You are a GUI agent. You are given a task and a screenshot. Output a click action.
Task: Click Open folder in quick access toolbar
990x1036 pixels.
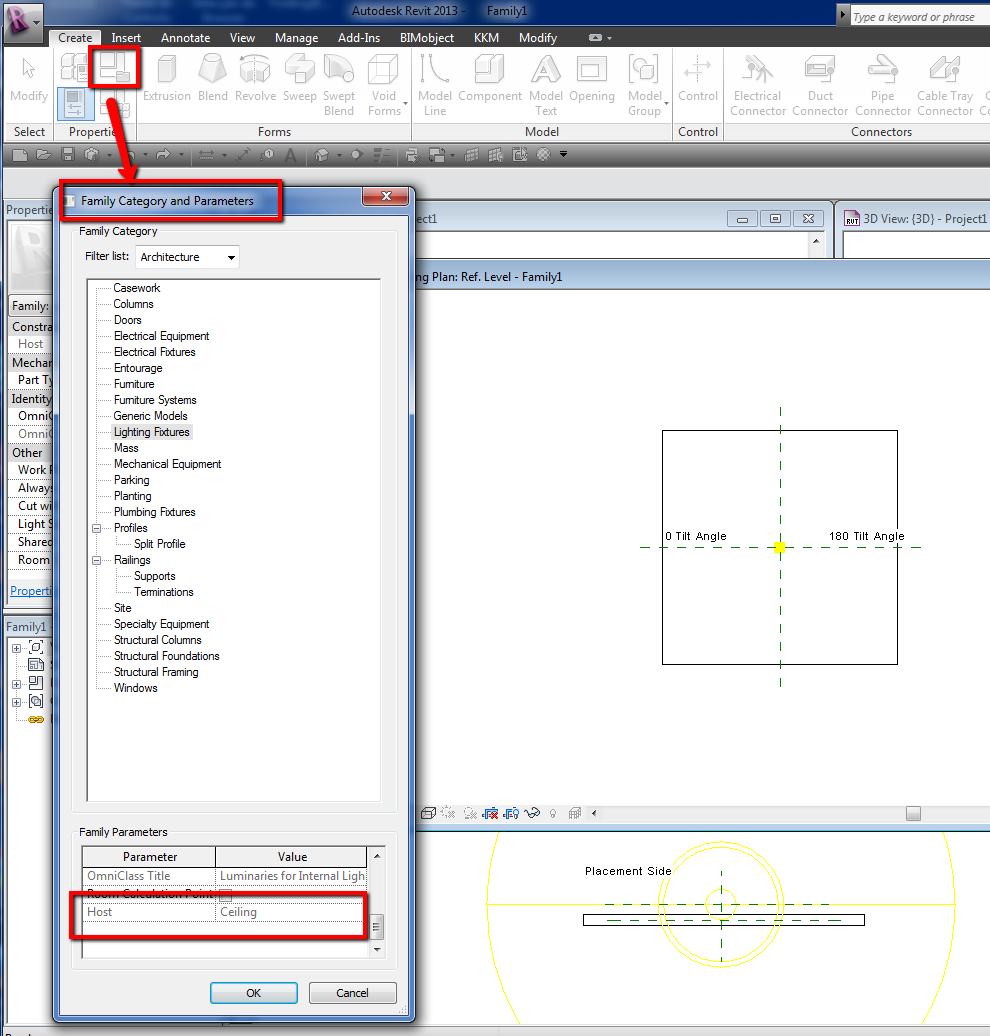point(44,155)
